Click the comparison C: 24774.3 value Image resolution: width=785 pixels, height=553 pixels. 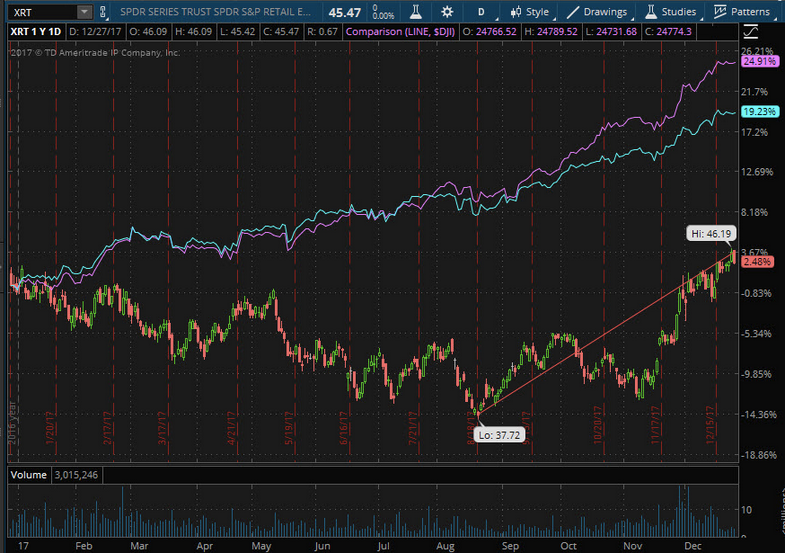668,32
